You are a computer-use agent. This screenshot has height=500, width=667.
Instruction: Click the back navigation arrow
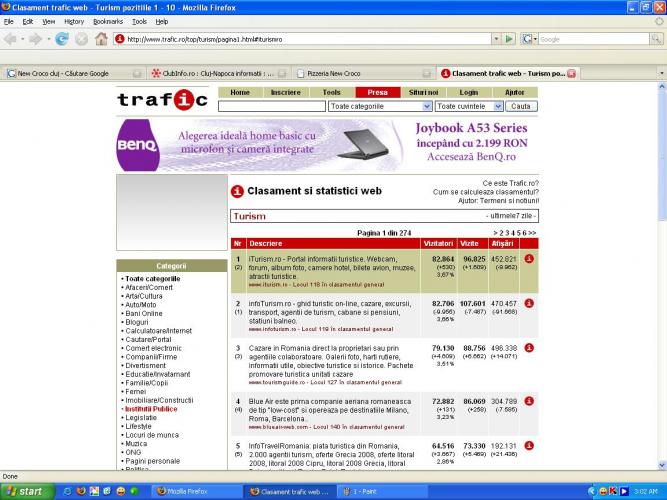click(11, 39)
